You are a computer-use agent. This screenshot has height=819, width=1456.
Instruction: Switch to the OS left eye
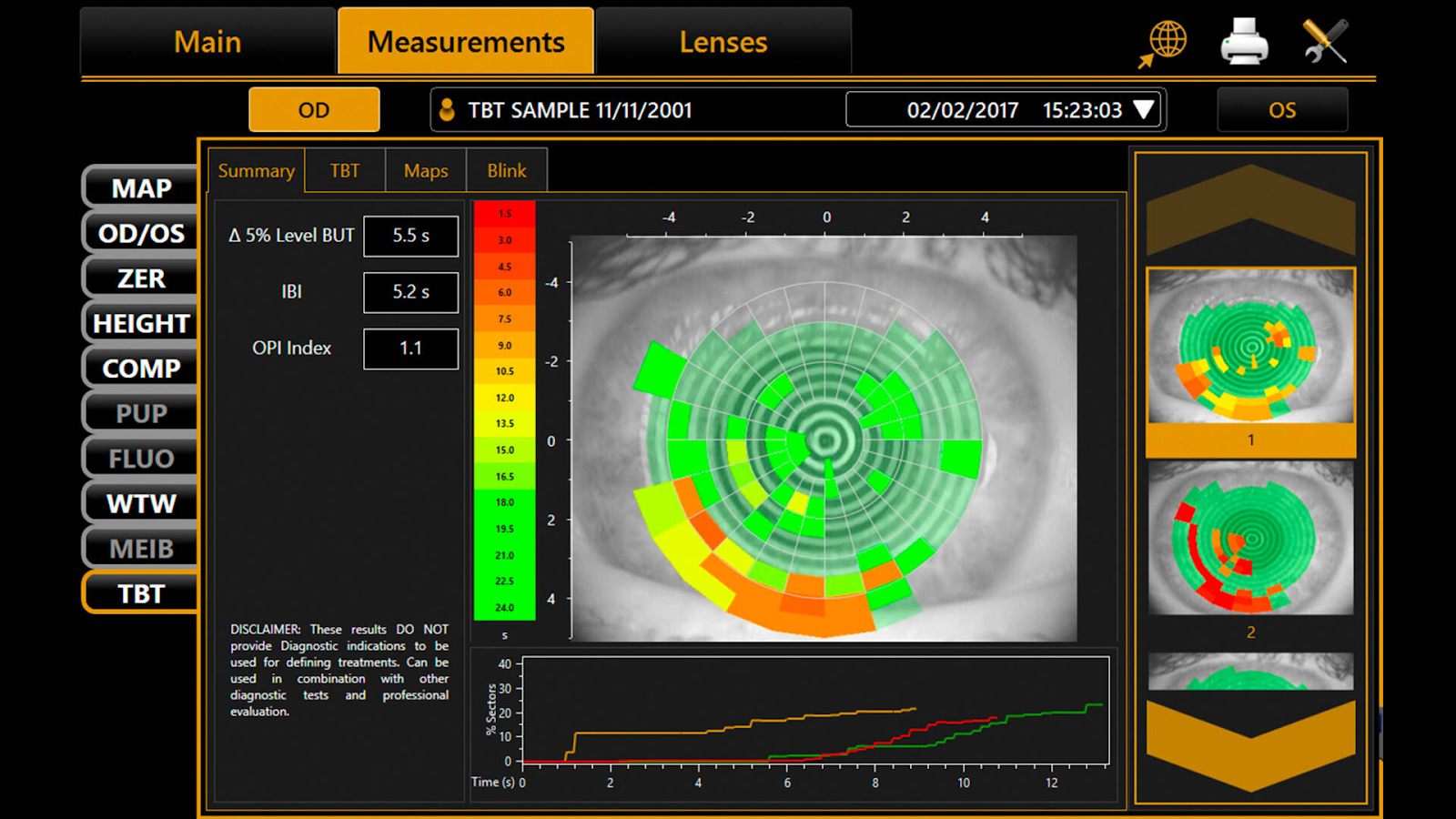pyautogui.click(x=1281, y=110)
